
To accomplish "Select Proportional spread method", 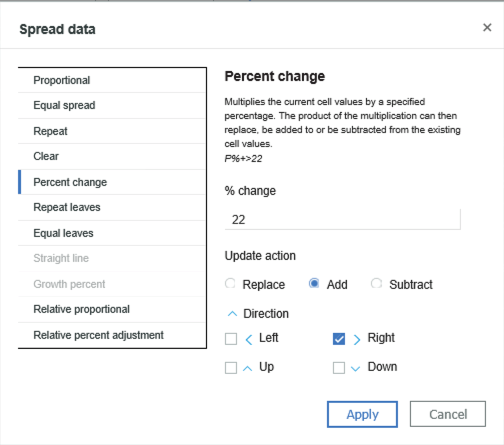I will [112, 80].
